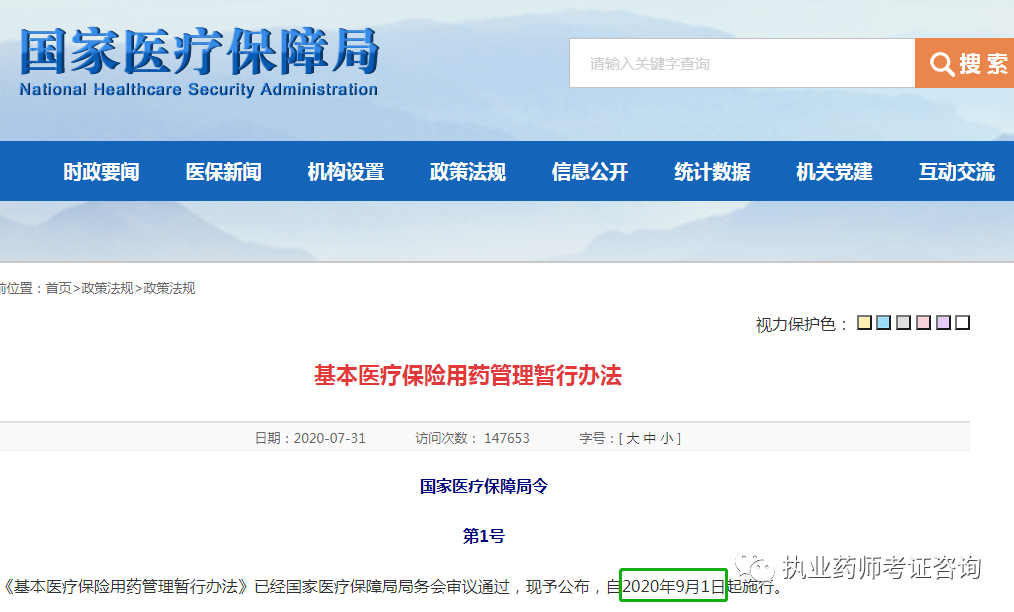Viewport: 1014px width, 612px height.
Task: Select 信息公开 in the navigation bar
Action: [590, 172]
